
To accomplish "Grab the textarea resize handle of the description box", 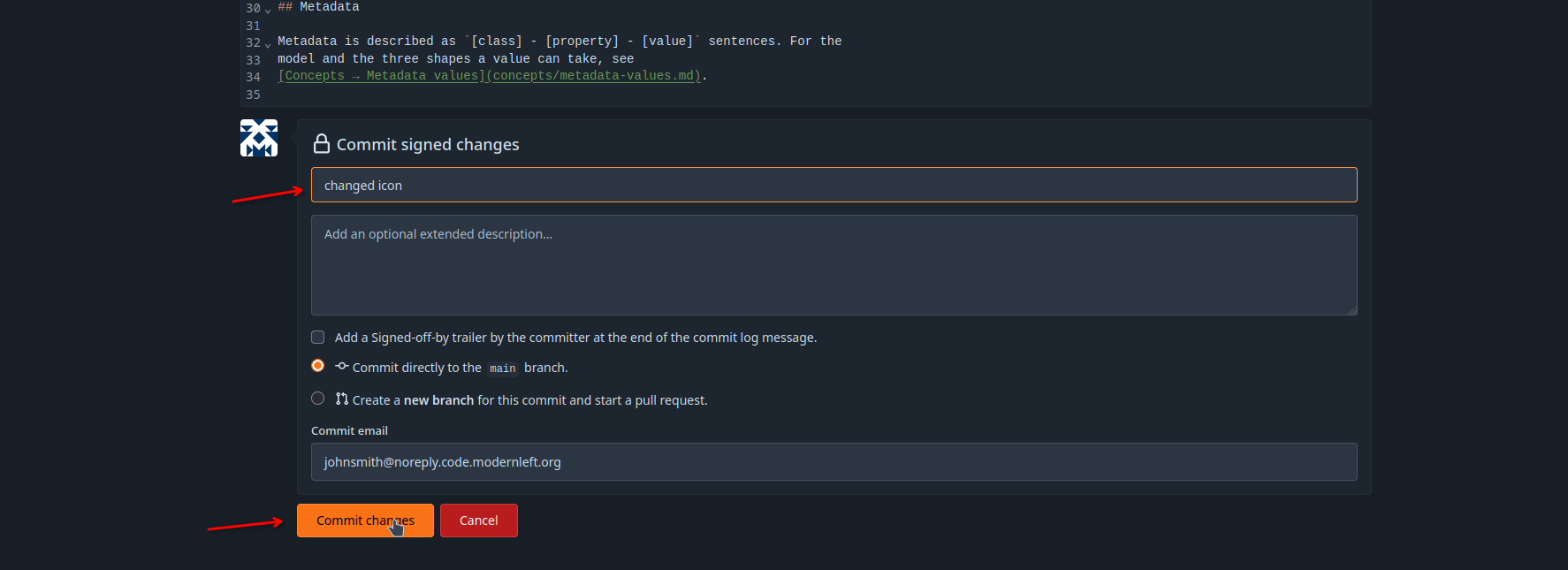I will [x=1351, y=310].
